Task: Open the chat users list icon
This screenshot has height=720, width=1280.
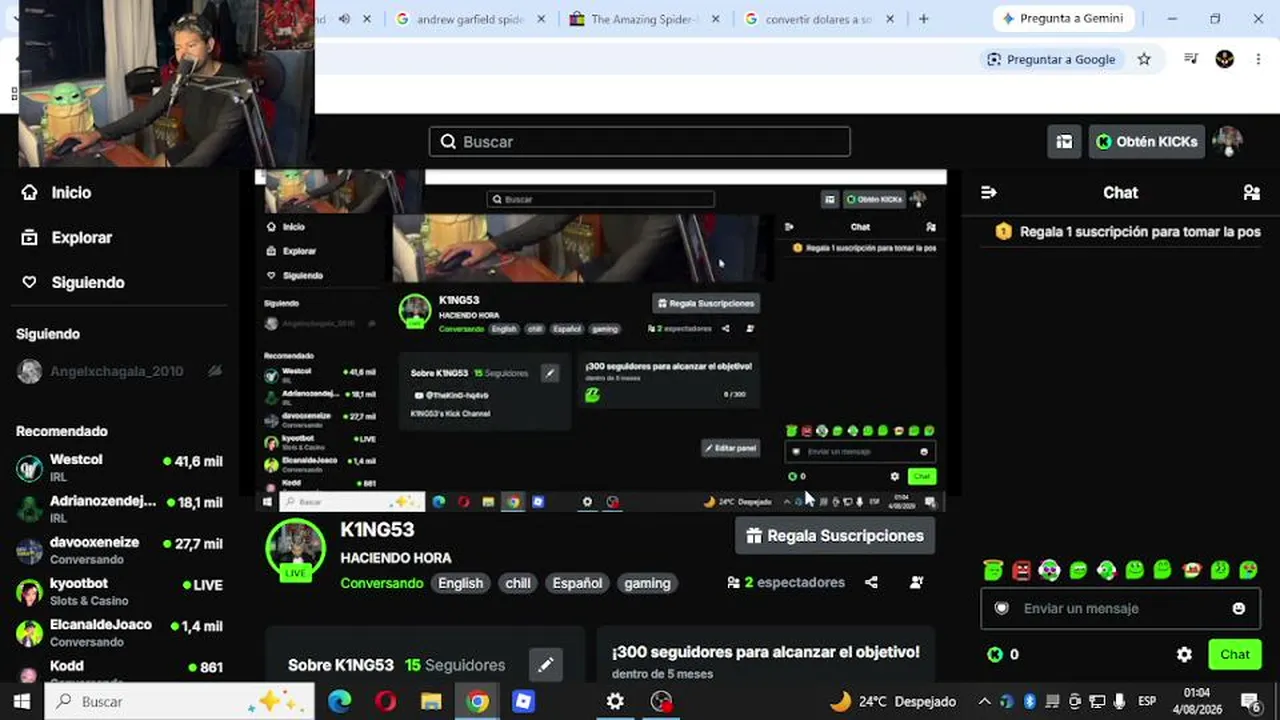Action: pos(1251,193)
